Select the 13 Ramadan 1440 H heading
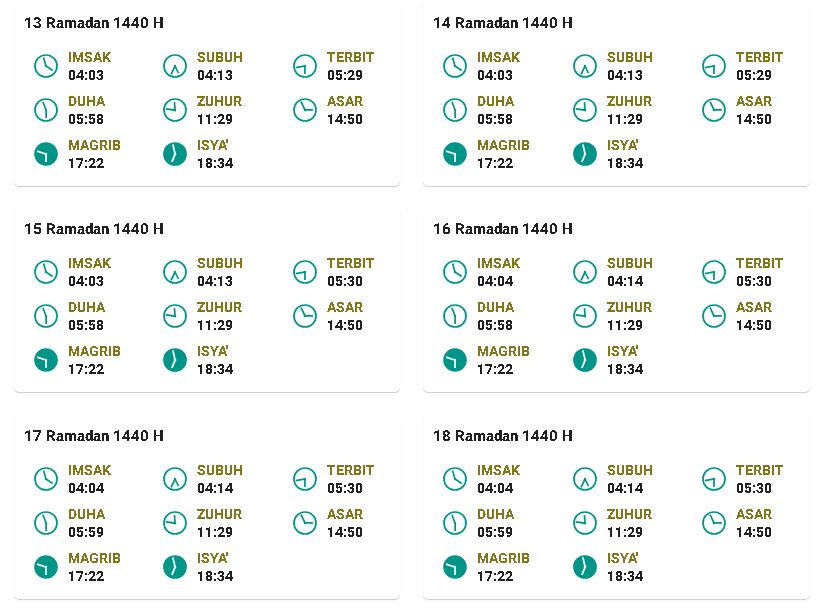826x615 pixels. tap(94, 23)
